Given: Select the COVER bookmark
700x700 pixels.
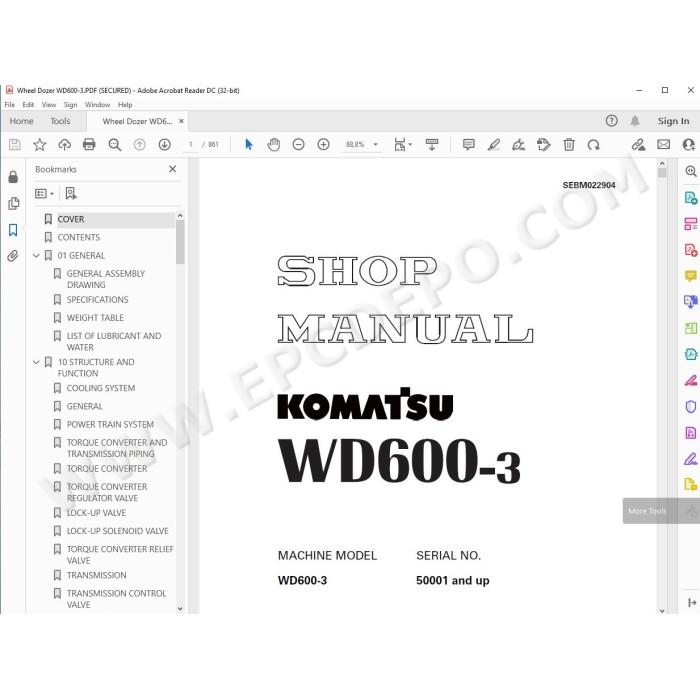Looking at the screenshot, I should click(x=71, y=219).
